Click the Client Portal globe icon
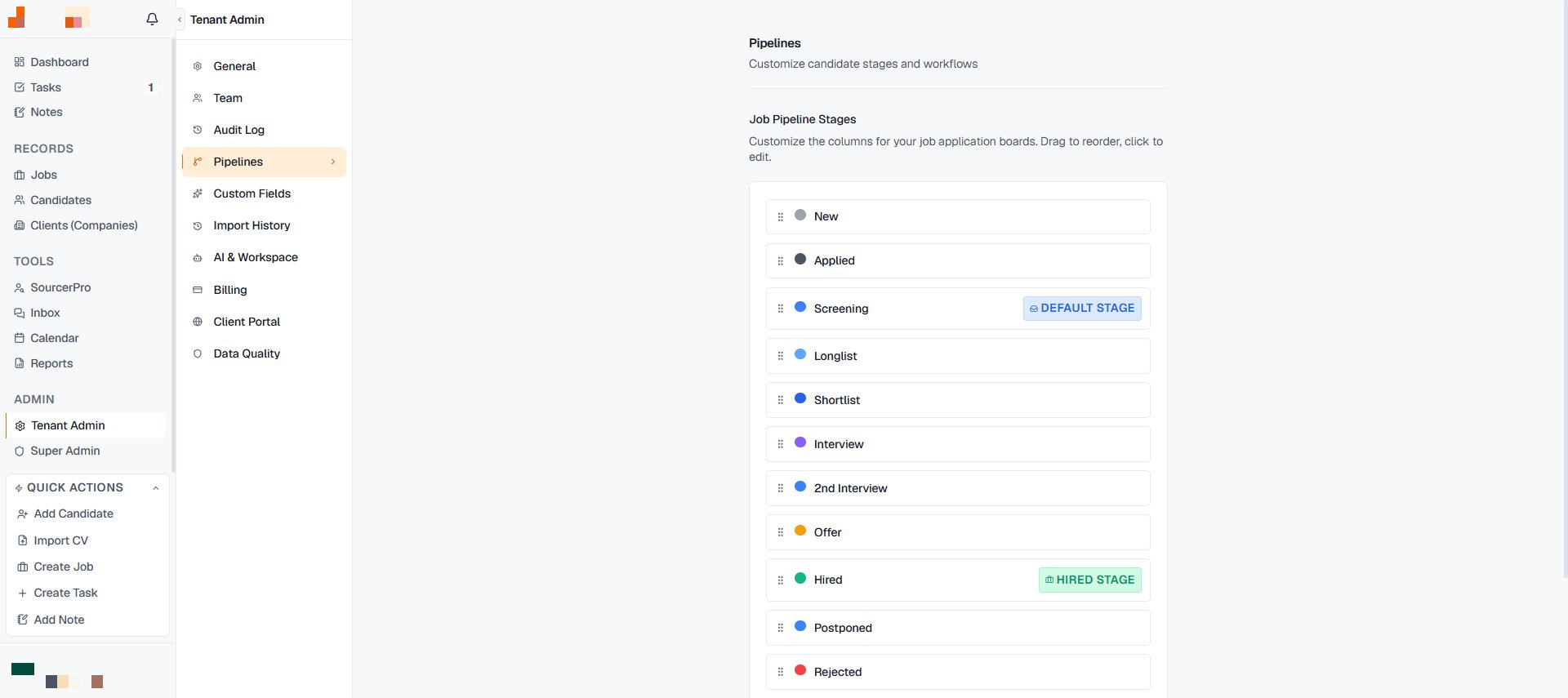This screenshot has width=1568, height=698. [x=198, y=322]
